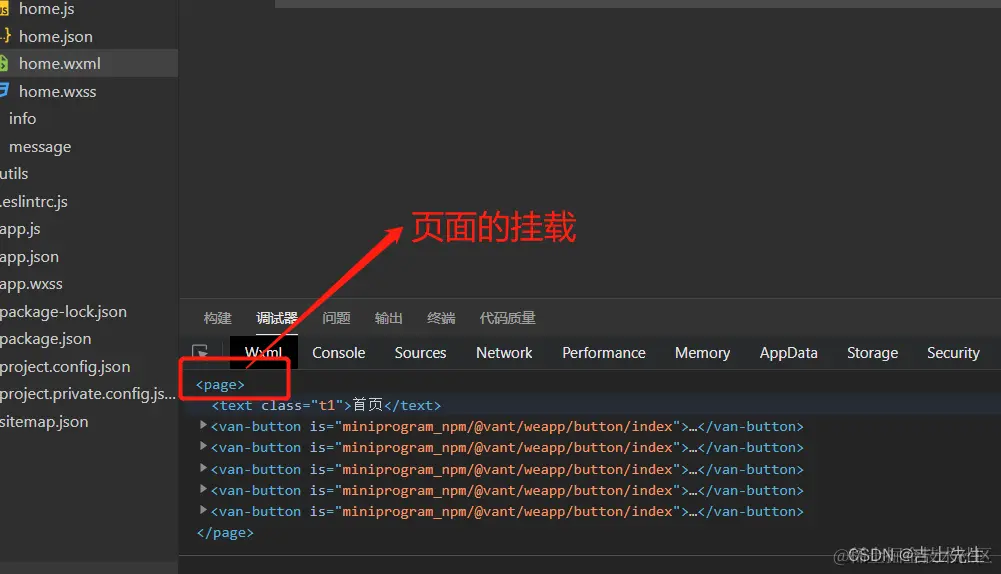
Task: Select the Wxml devtools tab
Action: coord(263,352)
